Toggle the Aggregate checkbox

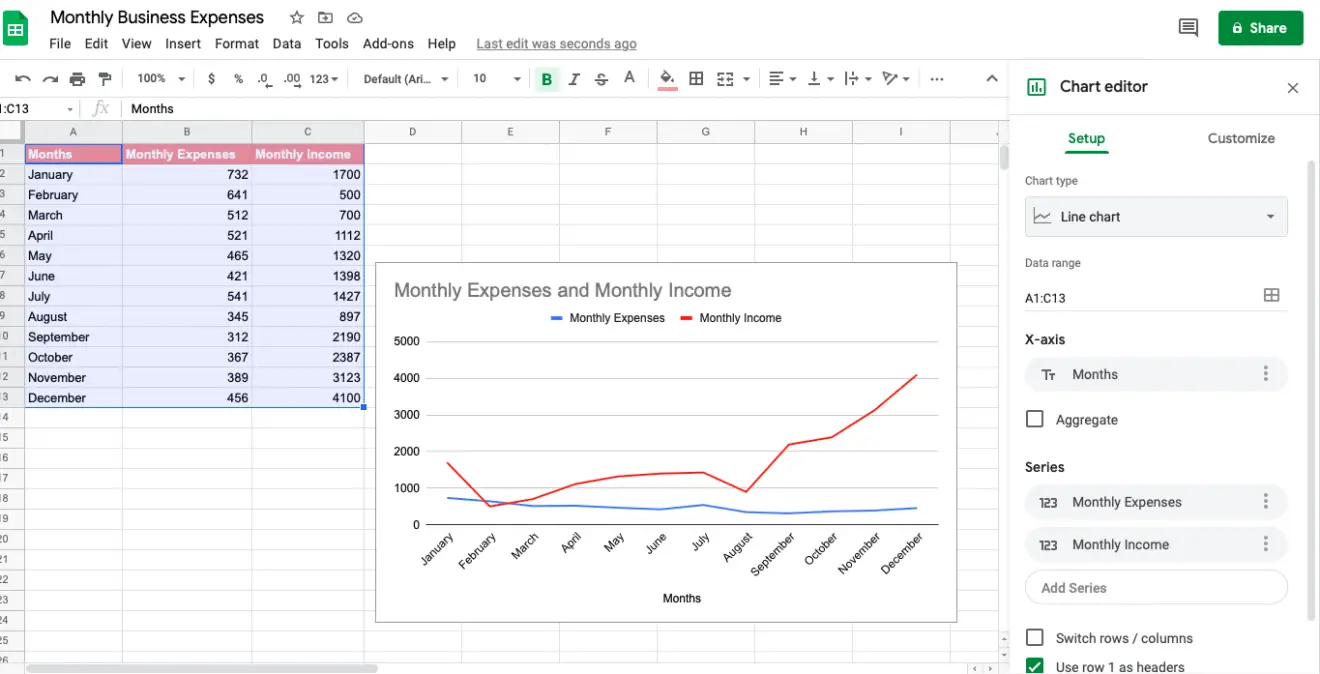click(1035, 419)
